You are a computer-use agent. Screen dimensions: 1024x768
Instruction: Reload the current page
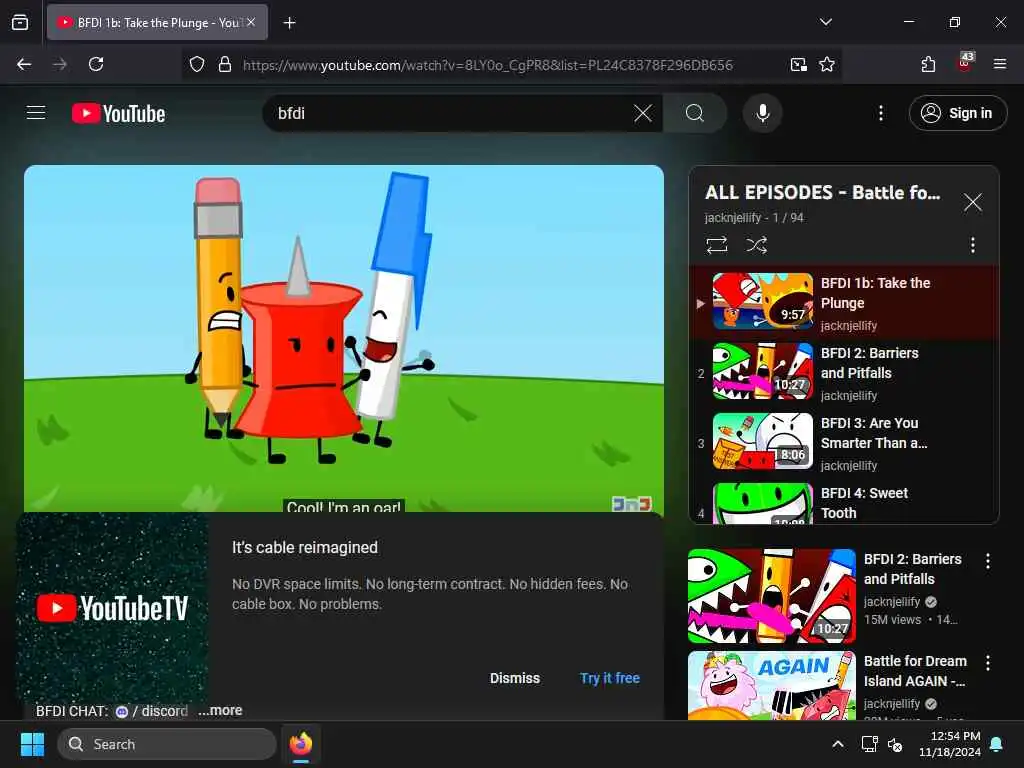click(96, 64)
